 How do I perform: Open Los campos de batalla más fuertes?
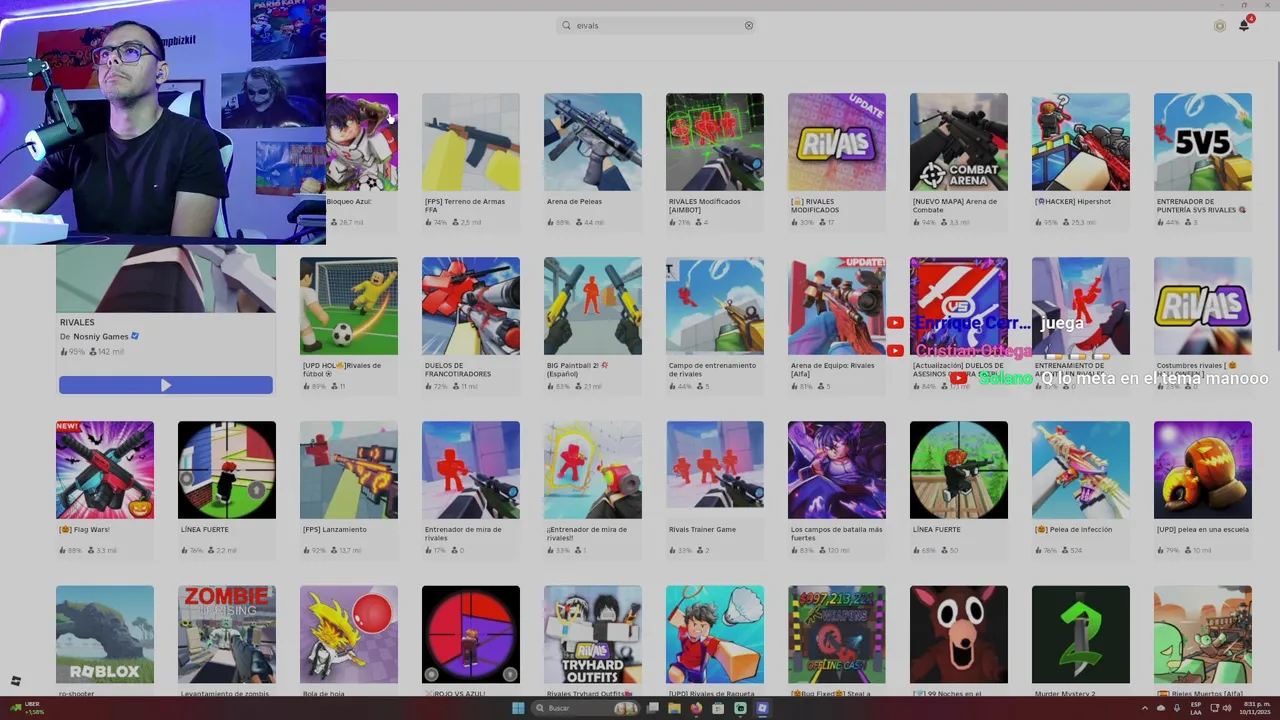(837, 470)
